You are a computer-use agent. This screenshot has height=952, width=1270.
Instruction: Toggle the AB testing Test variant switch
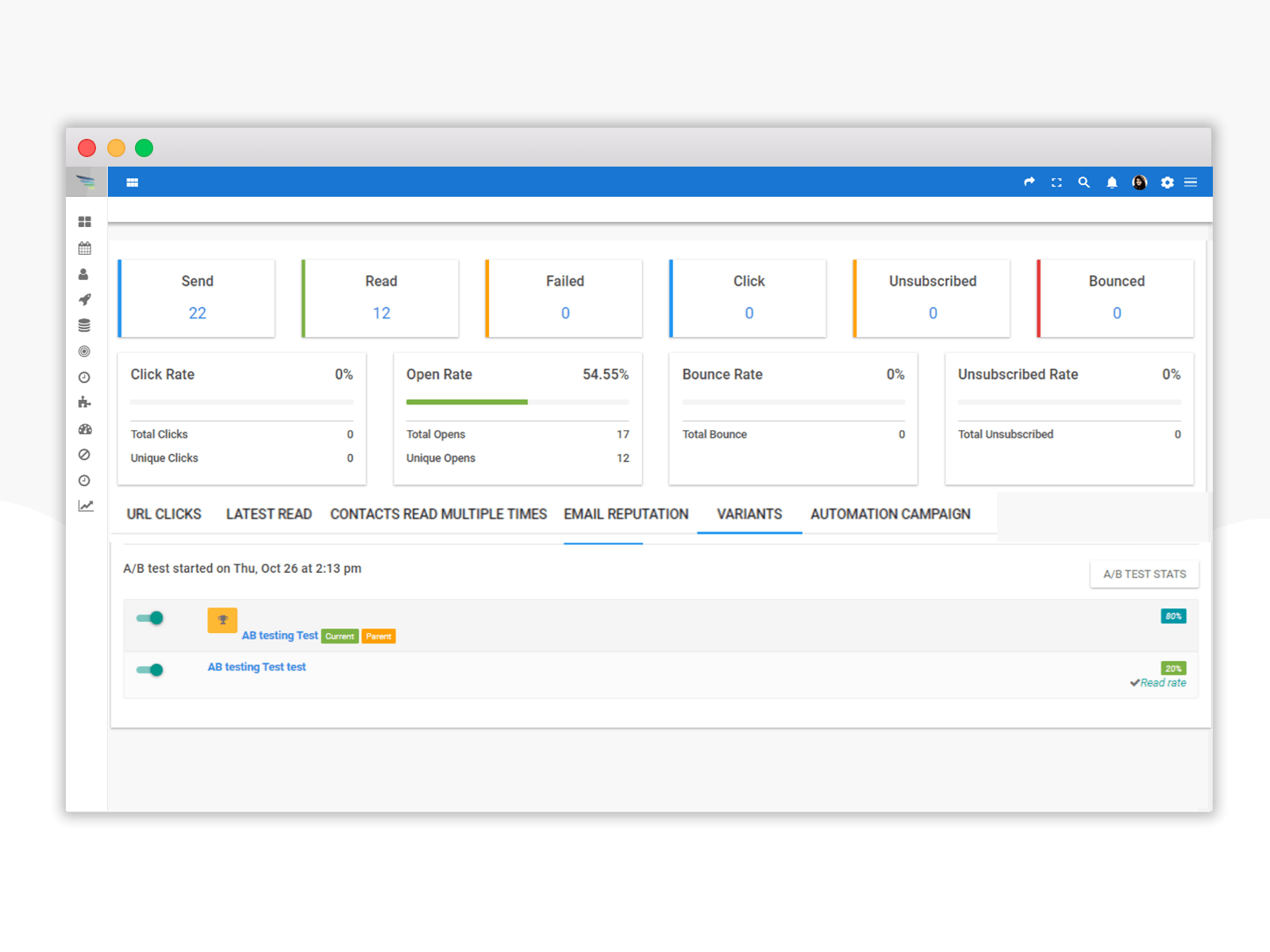click(x=150, y=618)
